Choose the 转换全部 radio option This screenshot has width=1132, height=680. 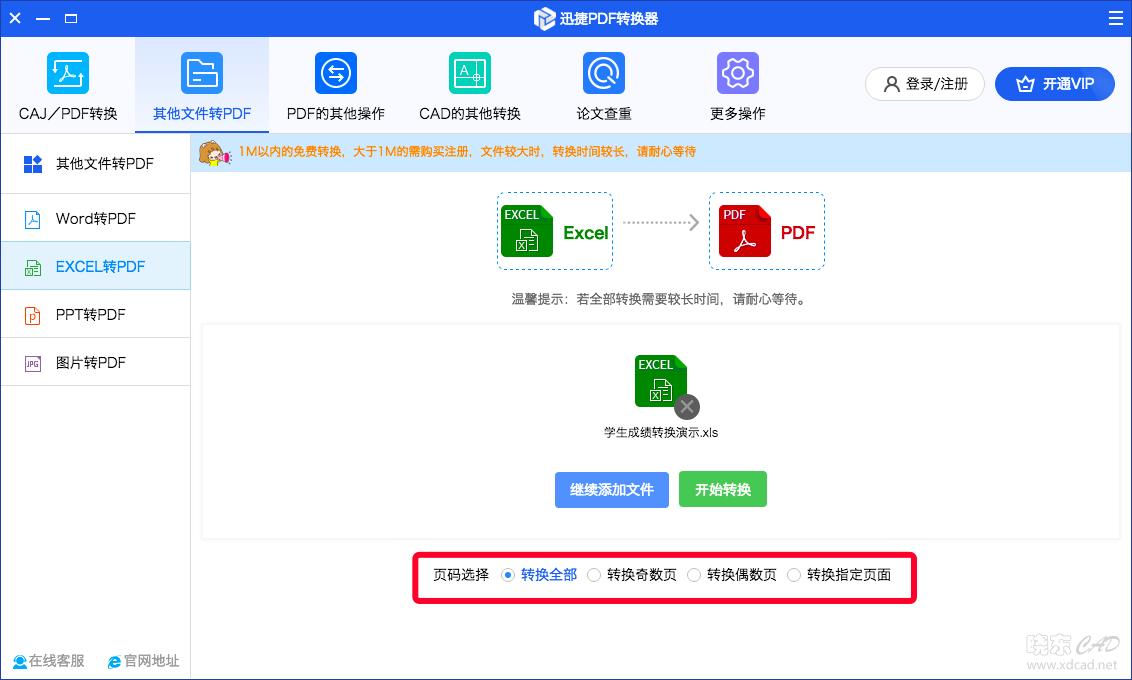[508, 575]
